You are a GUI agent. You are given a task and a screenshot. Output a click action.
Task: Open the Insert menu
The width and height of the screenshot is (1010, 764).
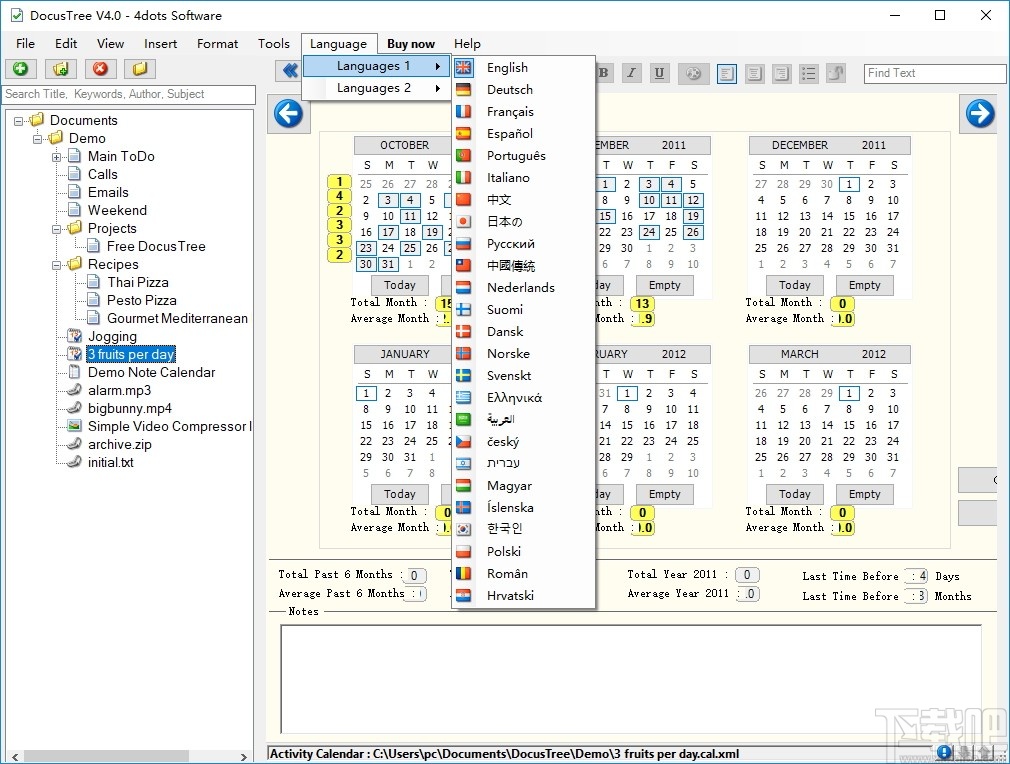point(160,44)
